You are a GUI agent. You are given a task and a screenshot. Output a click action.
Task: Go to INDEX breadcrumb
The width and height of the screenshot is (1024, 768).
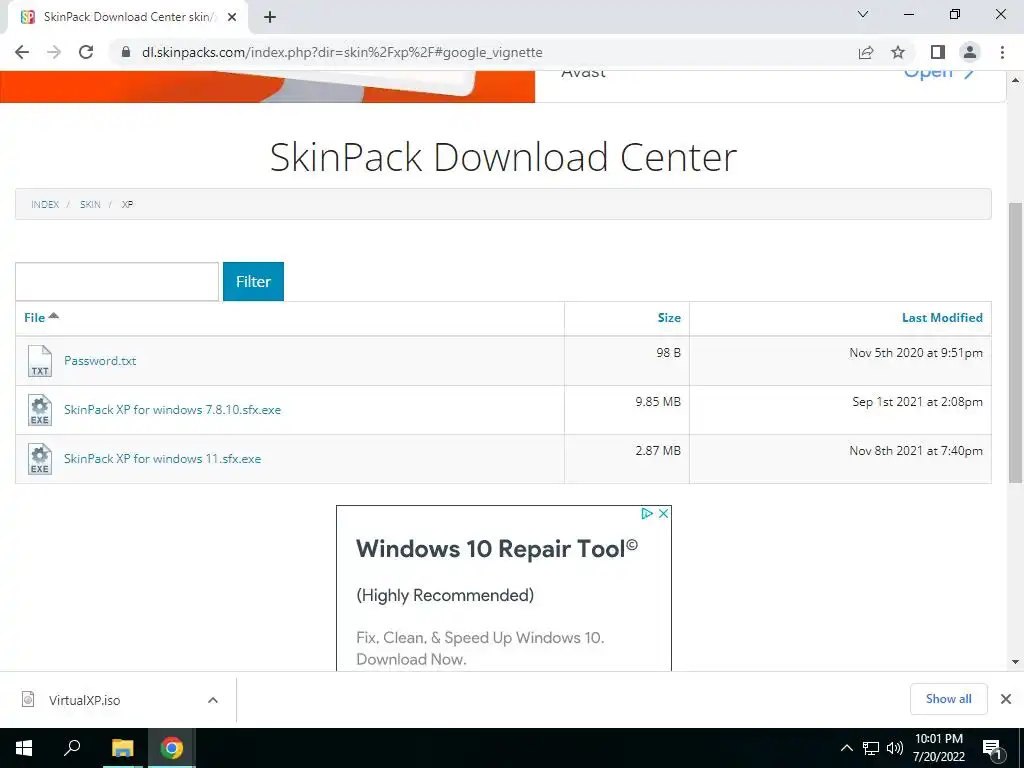pyautogui.click(x=45, y=204)
